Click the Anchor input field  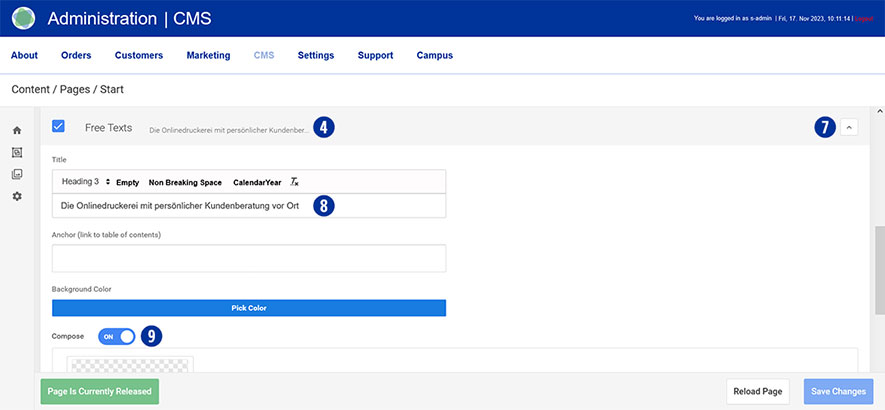click(x=248, y=258)
